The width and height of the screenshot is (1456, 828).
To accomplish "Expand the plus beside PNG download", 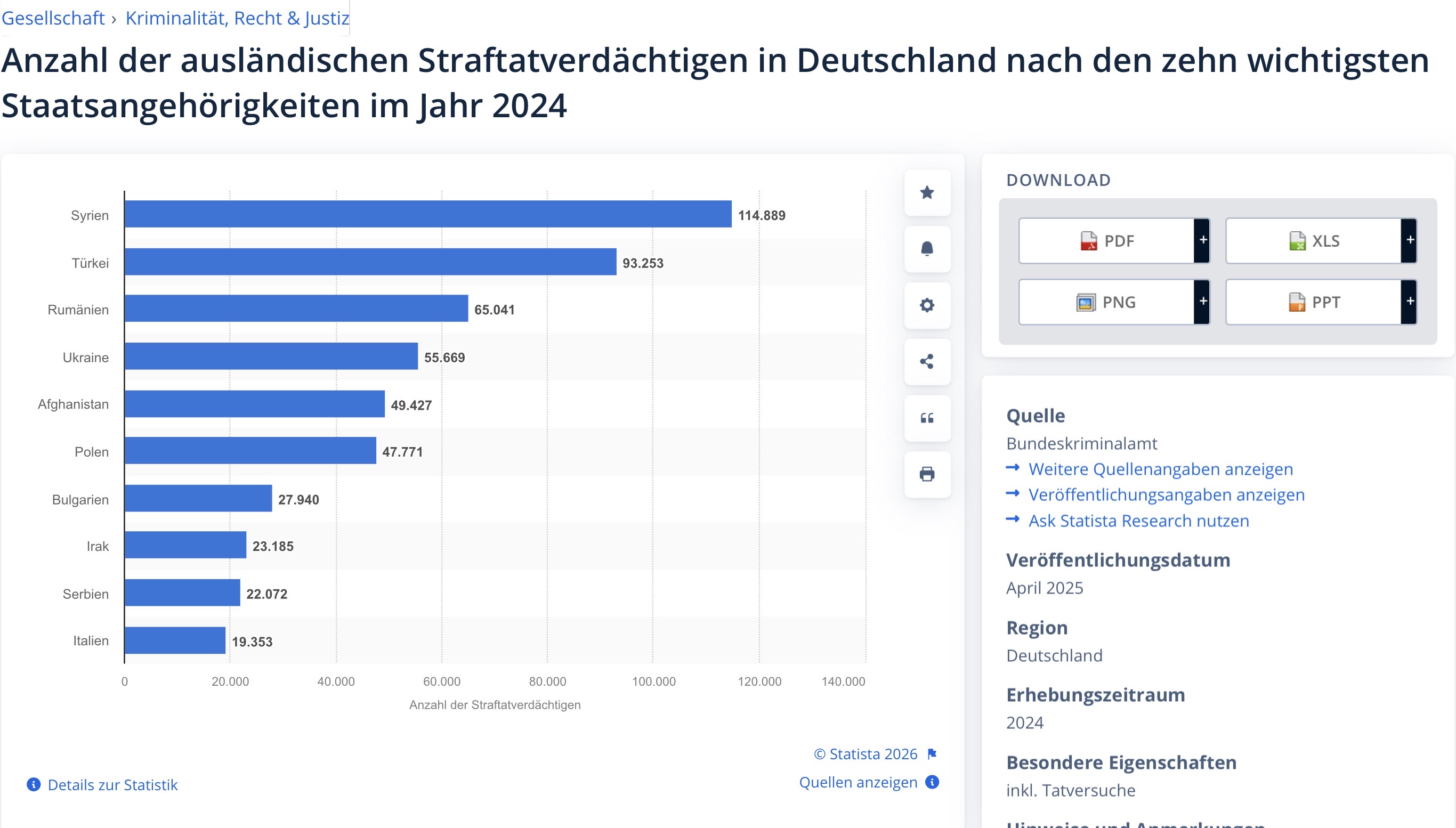I will [1202, 302].
